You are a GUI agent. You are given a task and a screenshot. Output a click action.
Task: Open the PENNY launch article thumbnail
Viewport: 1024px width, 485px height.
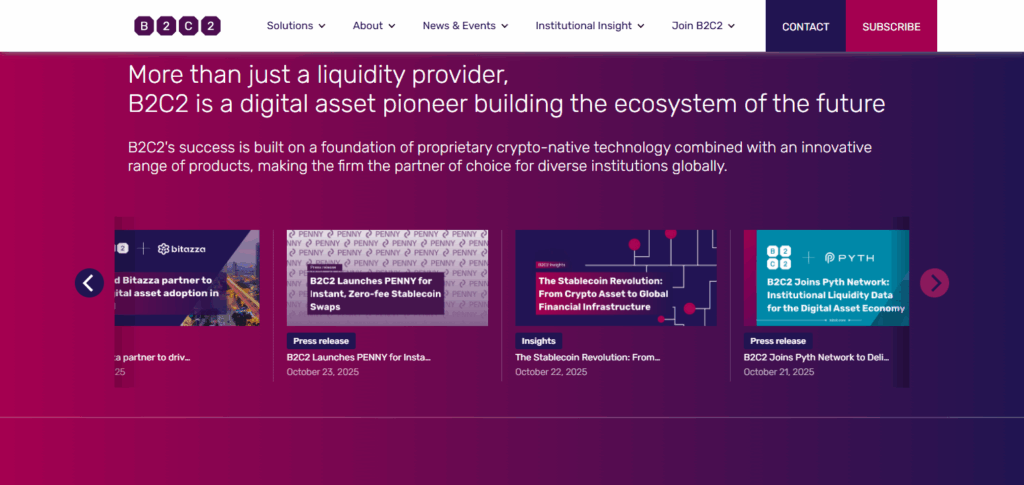tap(387, 277)
